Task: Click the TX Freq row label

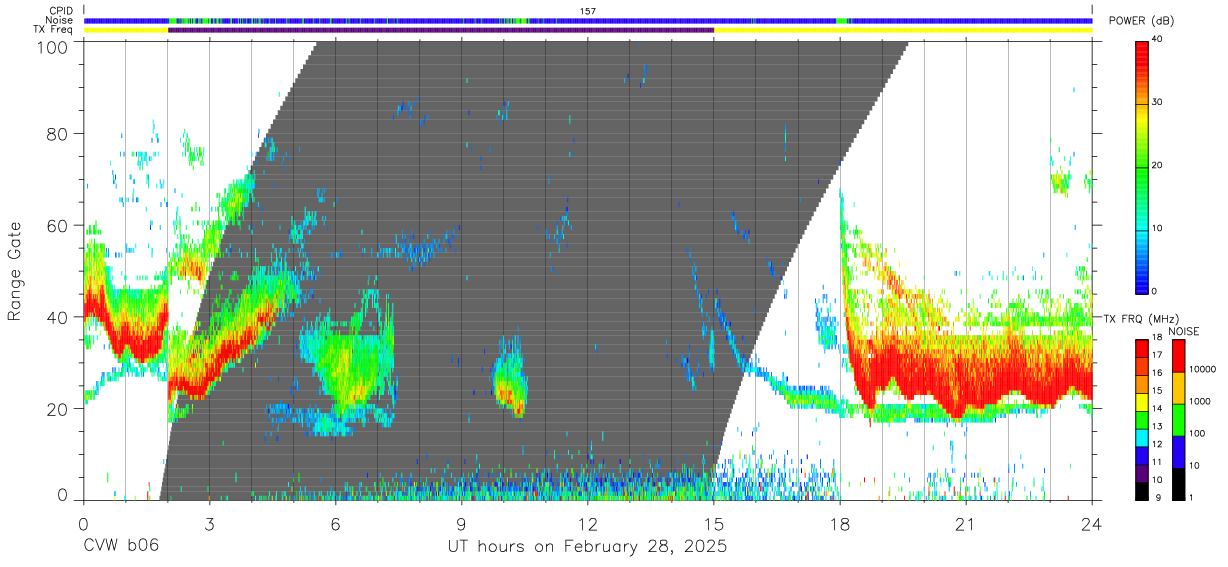Action: pyautogui.click(x=53, y=30)
